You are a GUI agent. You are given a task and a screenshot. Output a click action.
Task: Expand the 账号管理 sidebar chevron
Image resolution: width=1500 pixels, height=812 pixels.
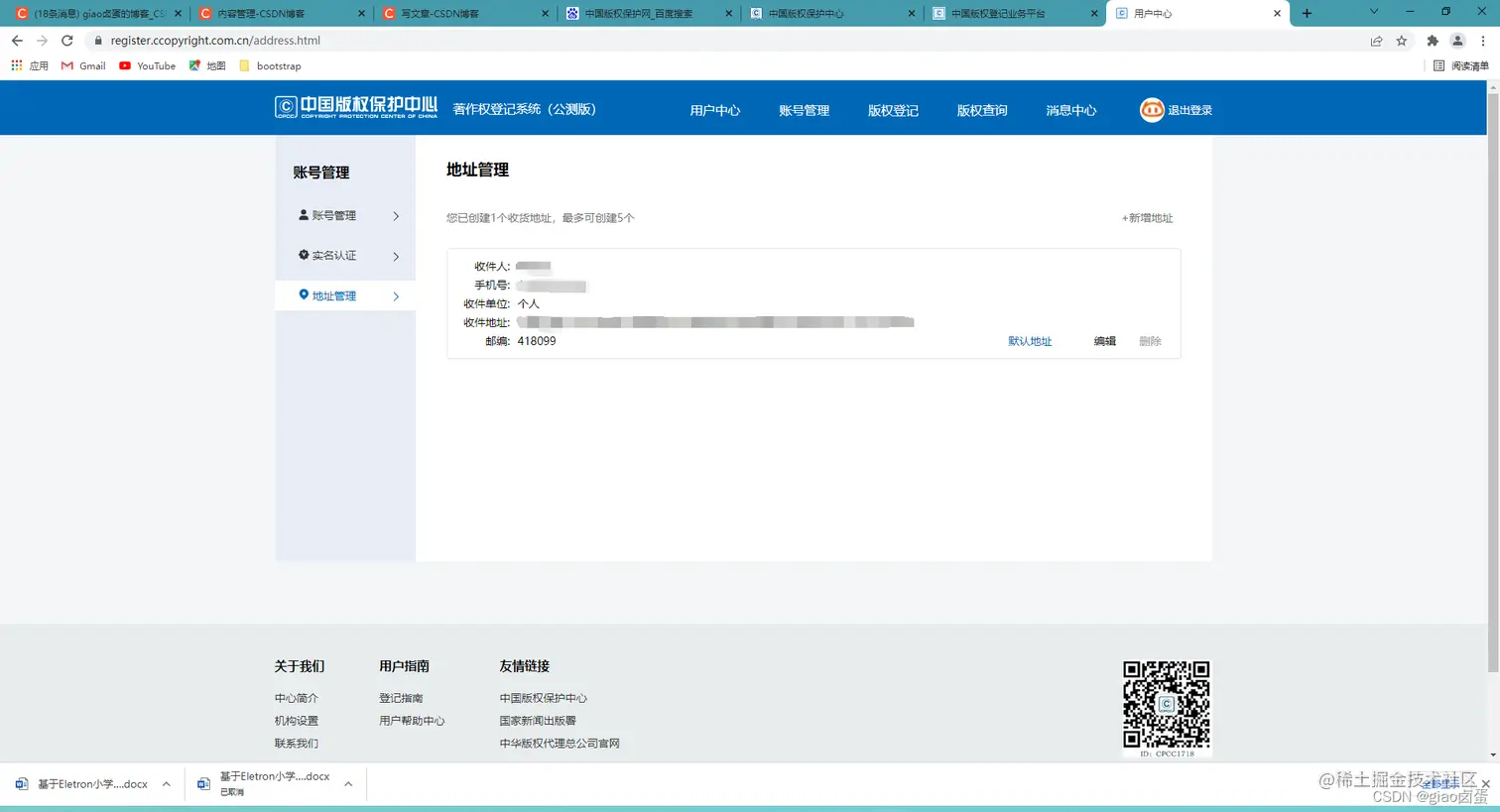point(396,214)
